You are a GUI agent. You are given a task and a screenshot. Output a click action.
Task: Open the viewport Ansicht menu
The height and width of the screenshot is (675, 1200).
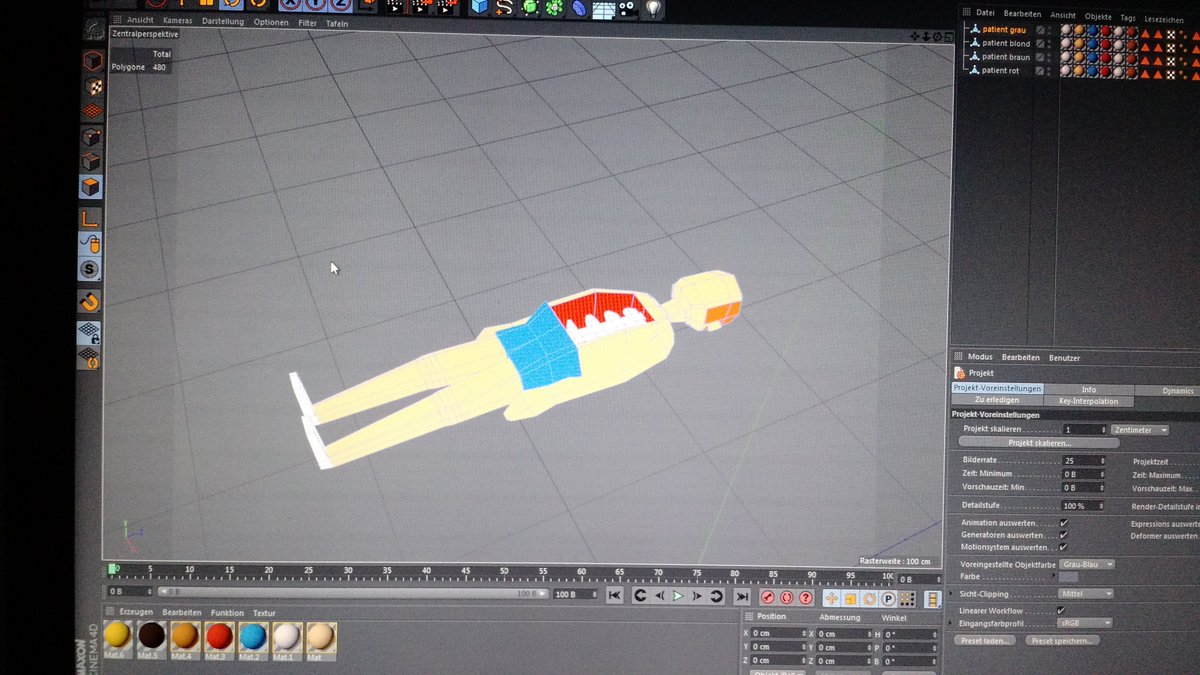(x=139, y=21)
